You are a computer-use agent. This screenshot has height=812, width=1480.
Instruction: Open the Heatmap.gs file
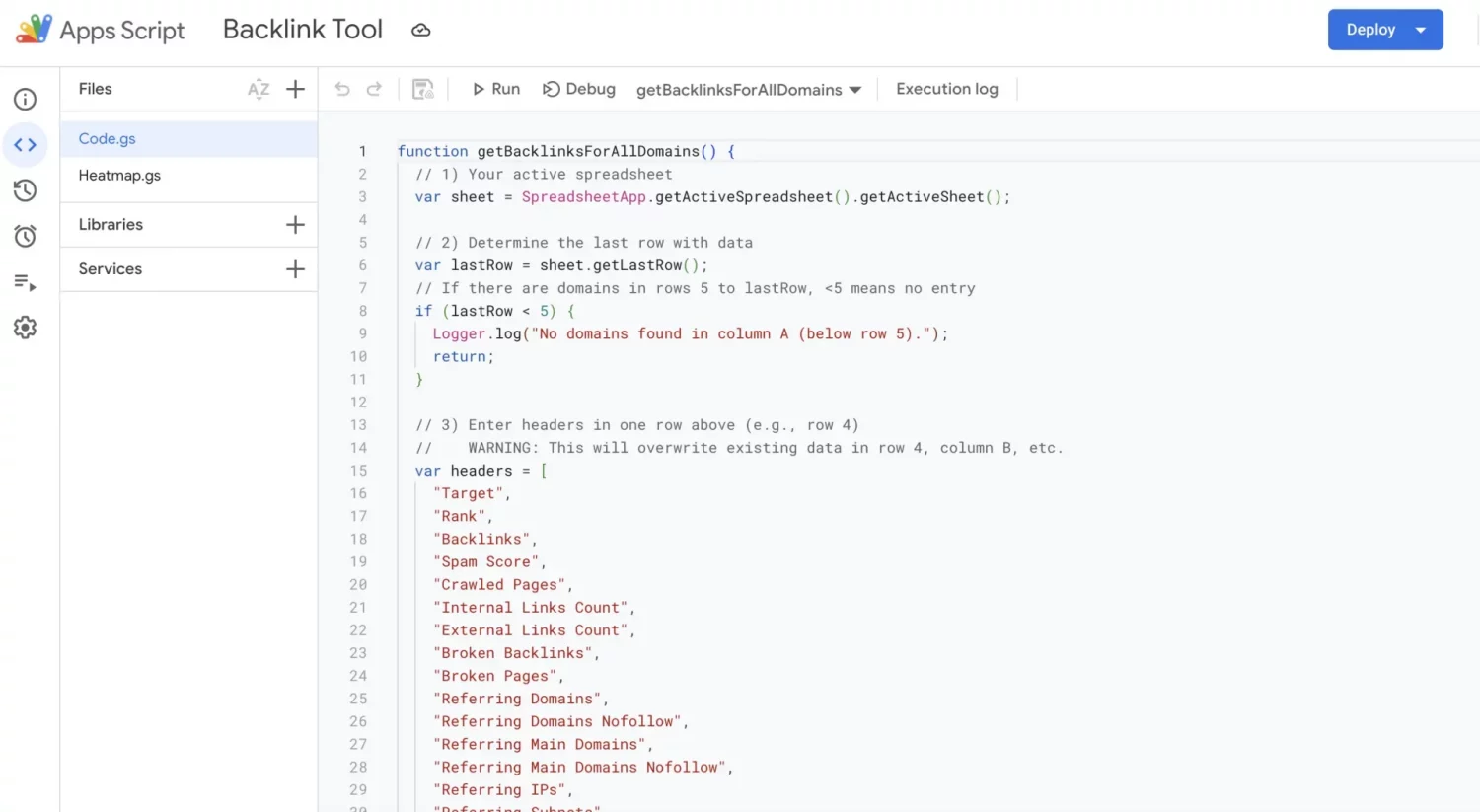coord(188,176)
